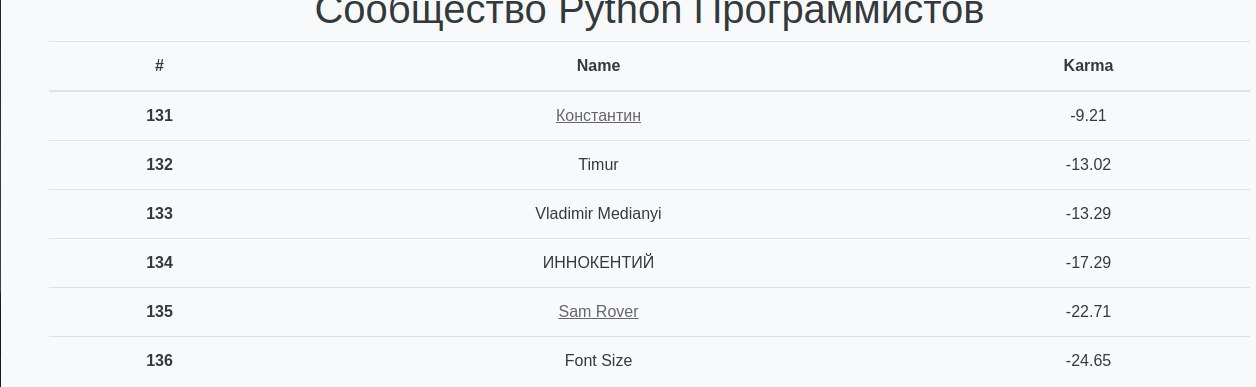Select the ИННОКЕНТИЙ name cell

pyautogui.click(x=598, y=262)
